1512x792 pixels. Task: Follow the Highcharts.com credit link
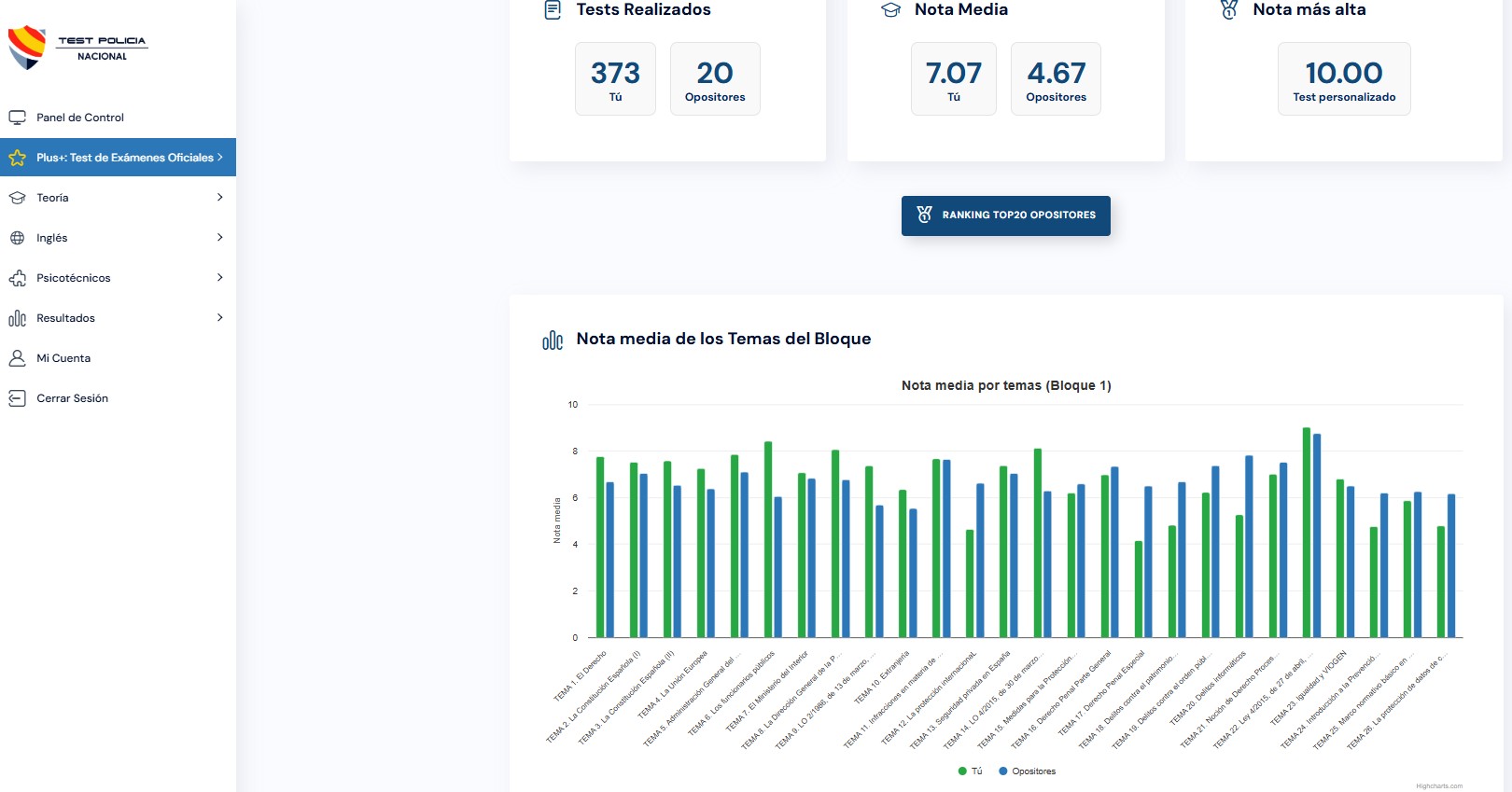[x=1438, y=786]
